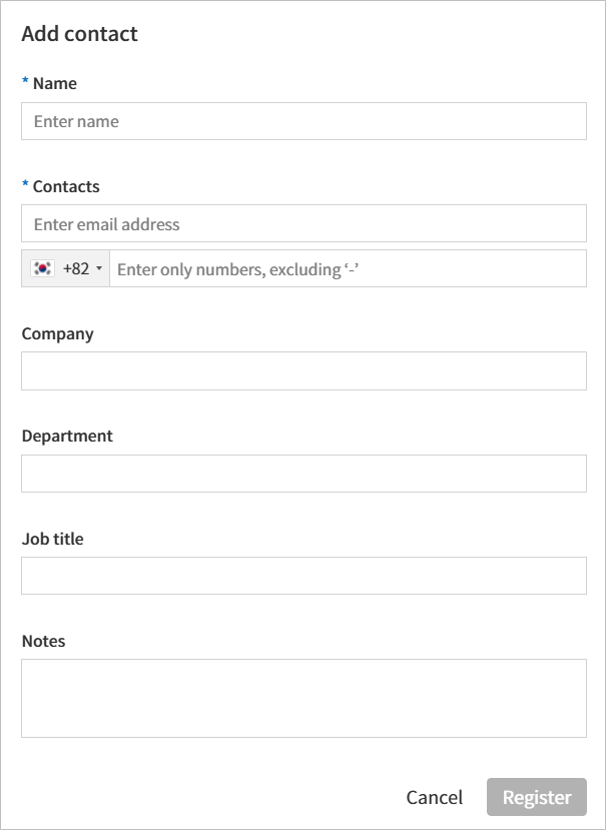Image resolution: width=606 pixels, height=830 pixels.
Task: Click the required asterisk beside Name
Action: 26,83
